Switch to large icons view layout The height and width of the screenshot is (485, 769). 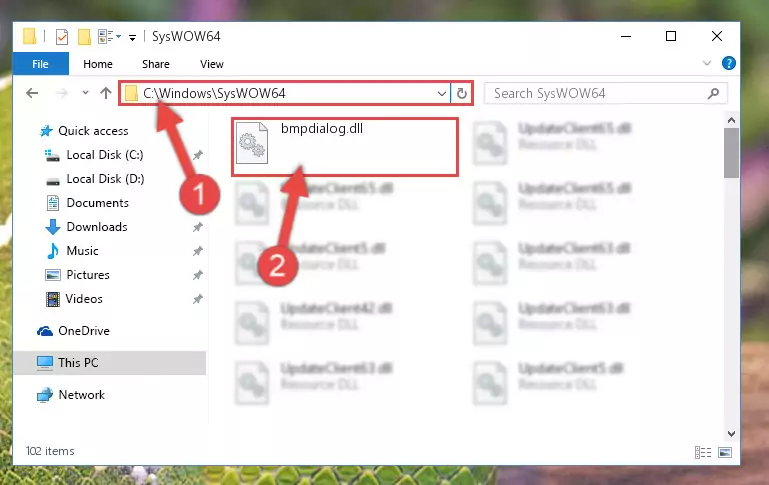pos(725,452)
